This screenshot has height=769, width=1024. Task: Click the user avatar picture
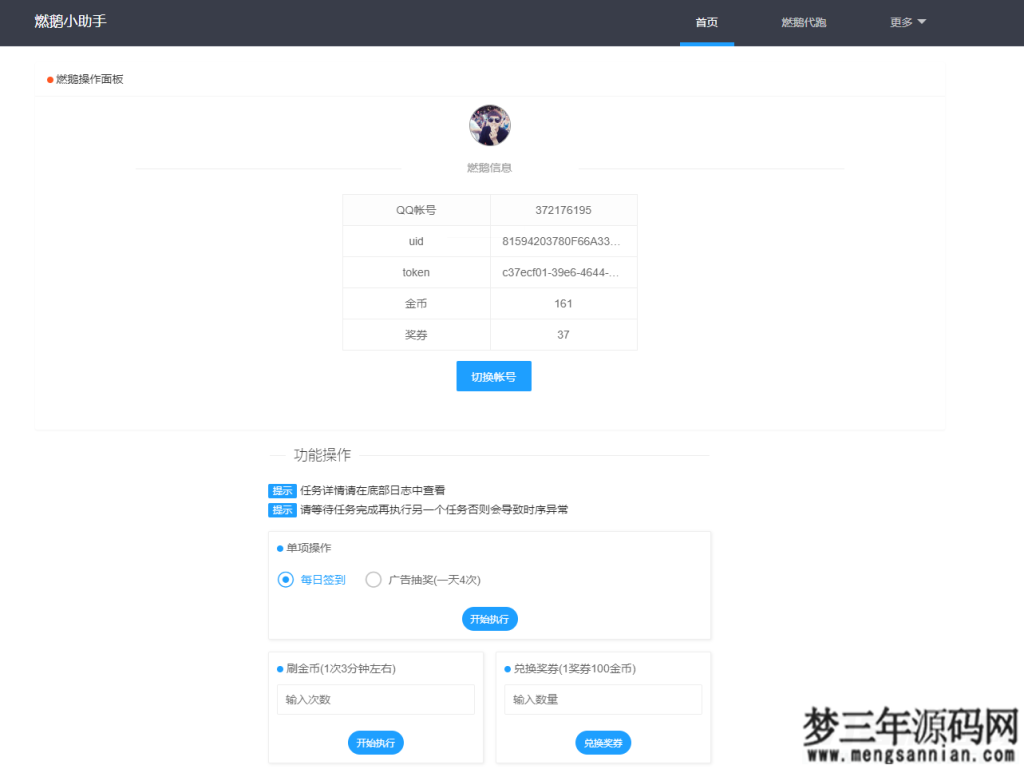(489, 125)
